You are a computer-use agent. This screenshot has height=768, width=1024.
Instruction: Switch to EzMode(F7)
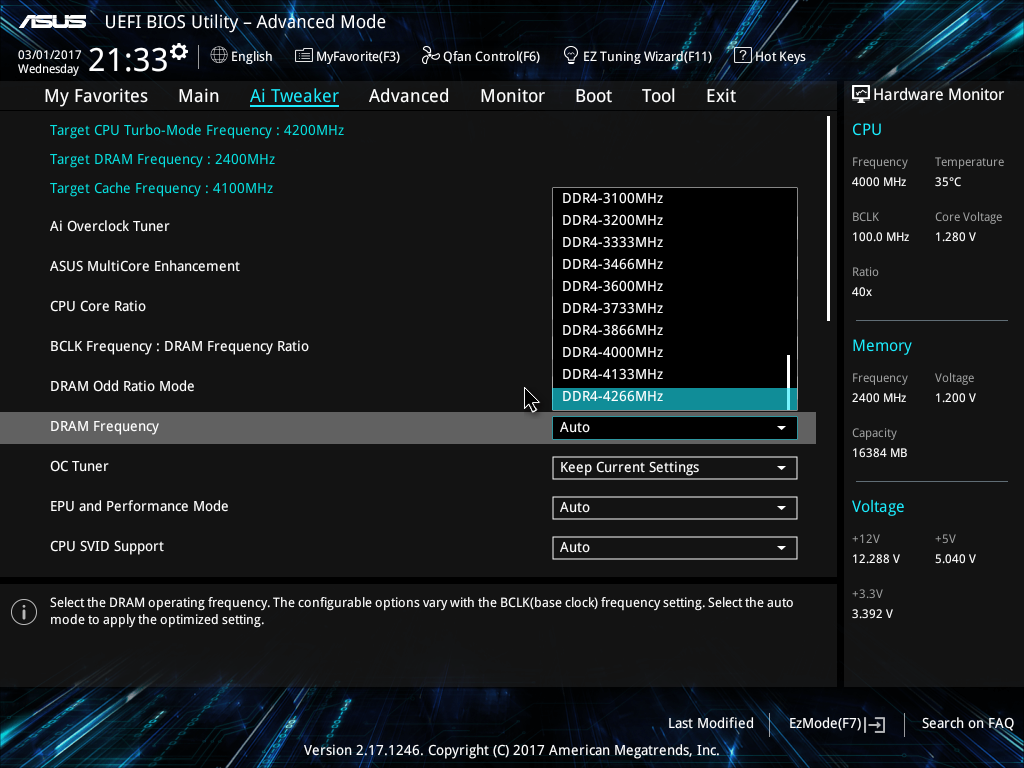[837, 724]
